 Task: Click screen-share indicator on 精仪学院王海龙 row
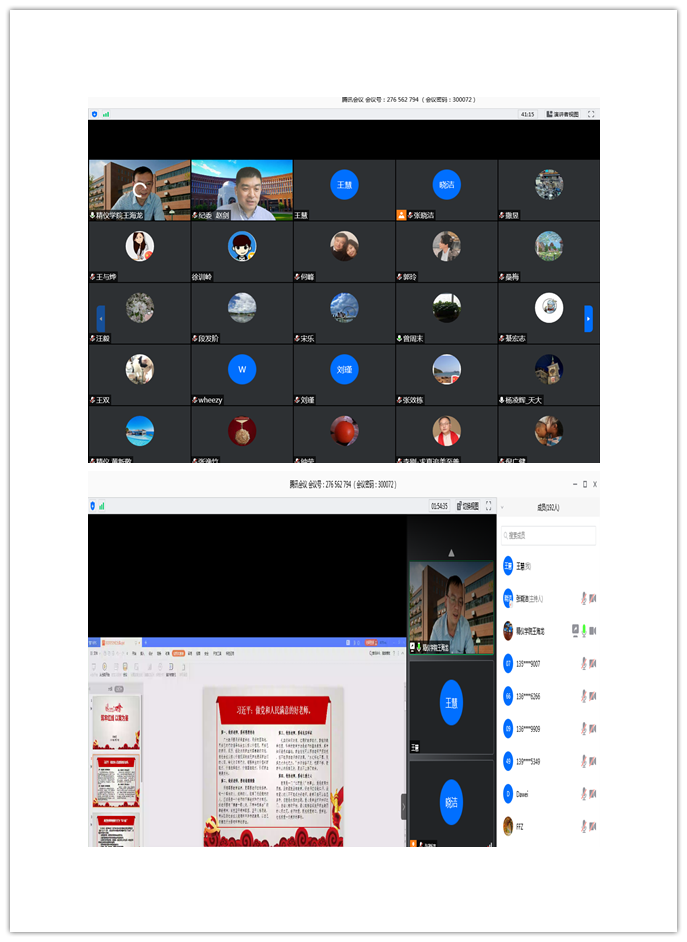(575, 630)
